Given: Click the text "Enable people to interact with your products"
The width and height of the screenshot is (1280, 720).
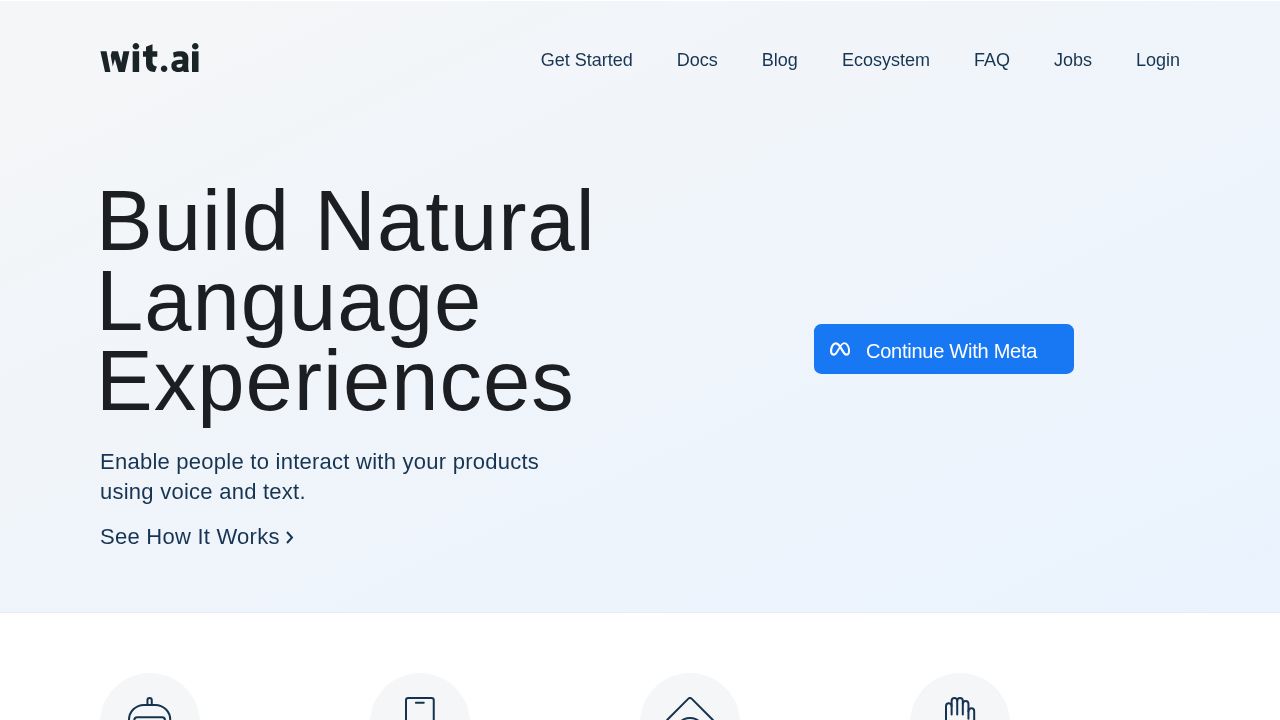Looking at the screenshot, I should 319,462.
